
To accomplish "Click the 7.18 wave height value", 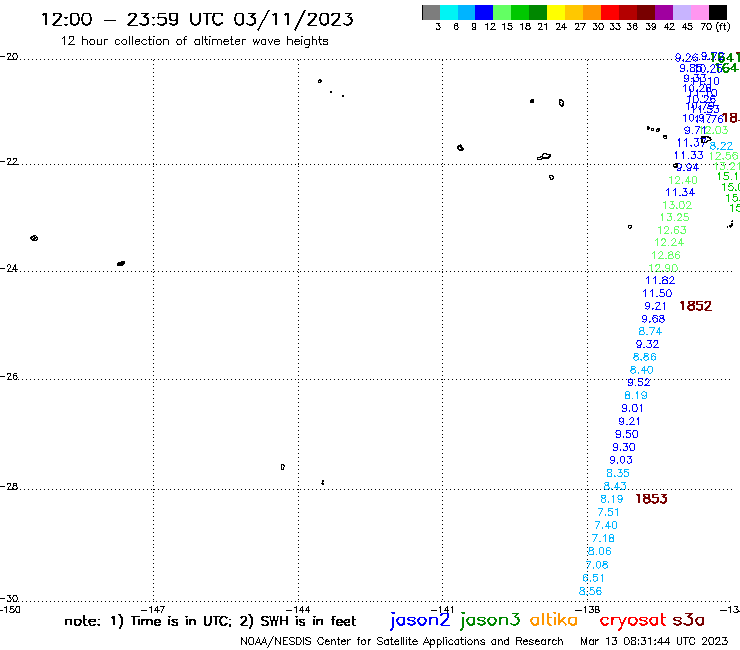I will 603,539.
